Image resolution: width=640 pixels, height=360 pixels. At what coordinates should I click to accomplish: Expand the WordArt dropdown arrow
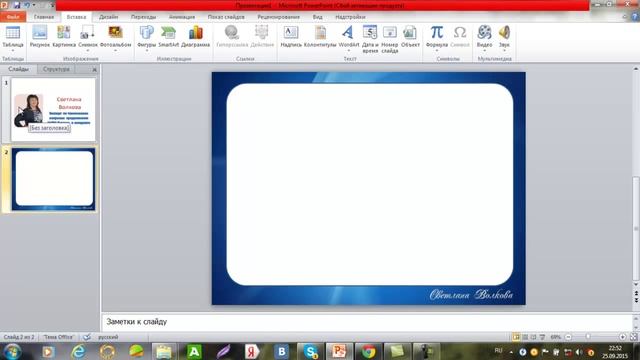(349, 51)
